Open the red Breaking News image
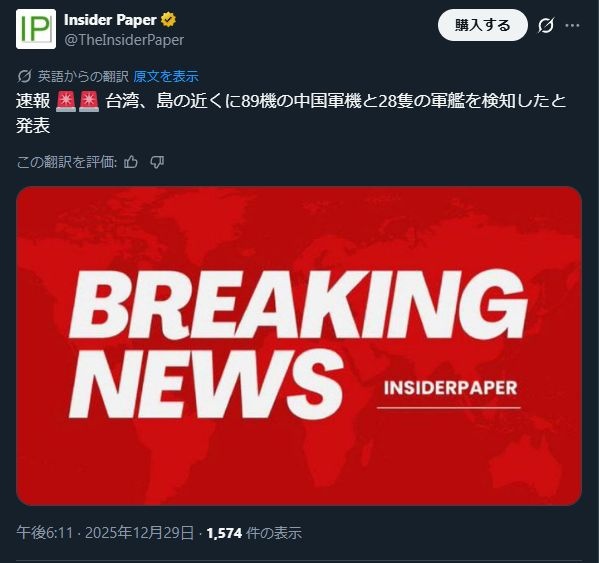The width and height of the screenshot is (599, 563). coord(299,346)
